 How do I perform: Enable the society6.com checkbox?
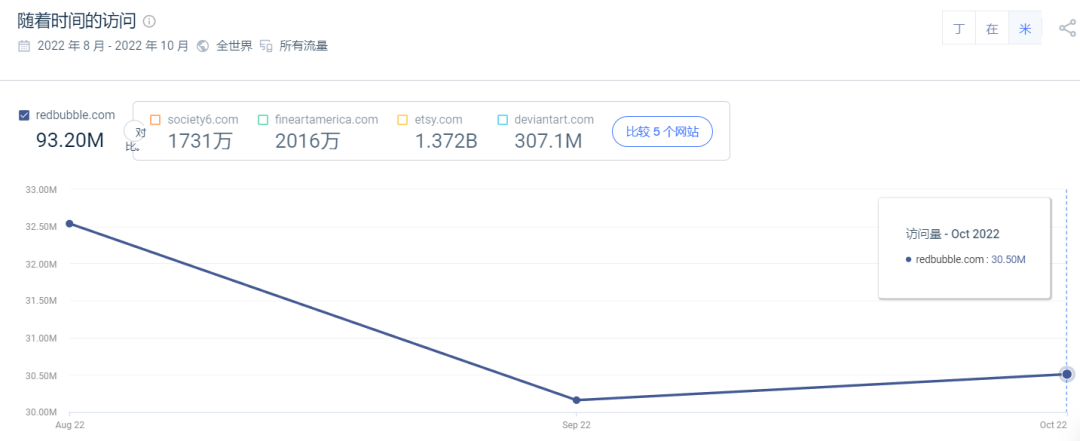coord(155,120)
